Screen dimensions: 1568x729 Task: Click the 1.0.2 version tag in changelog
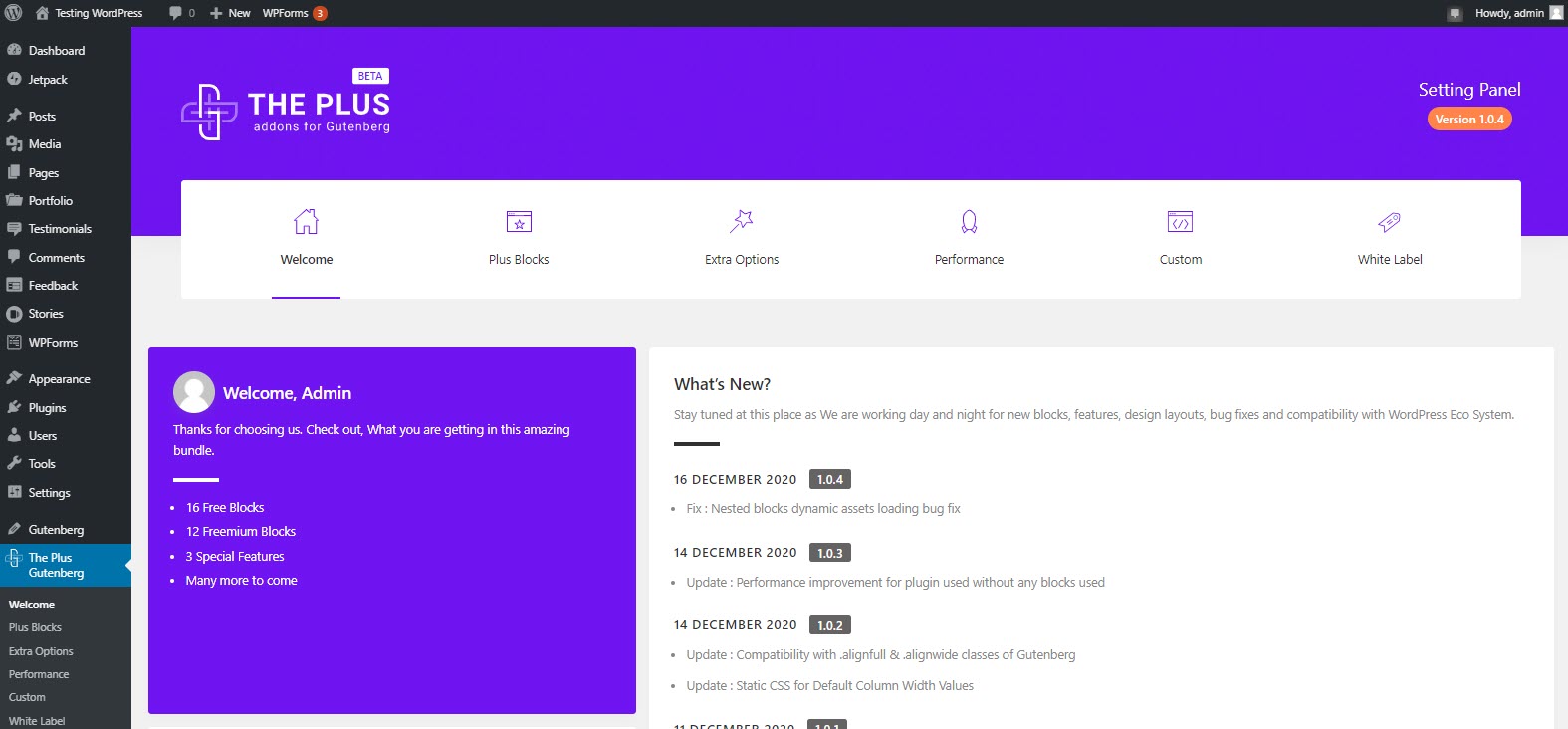point(830,625)
